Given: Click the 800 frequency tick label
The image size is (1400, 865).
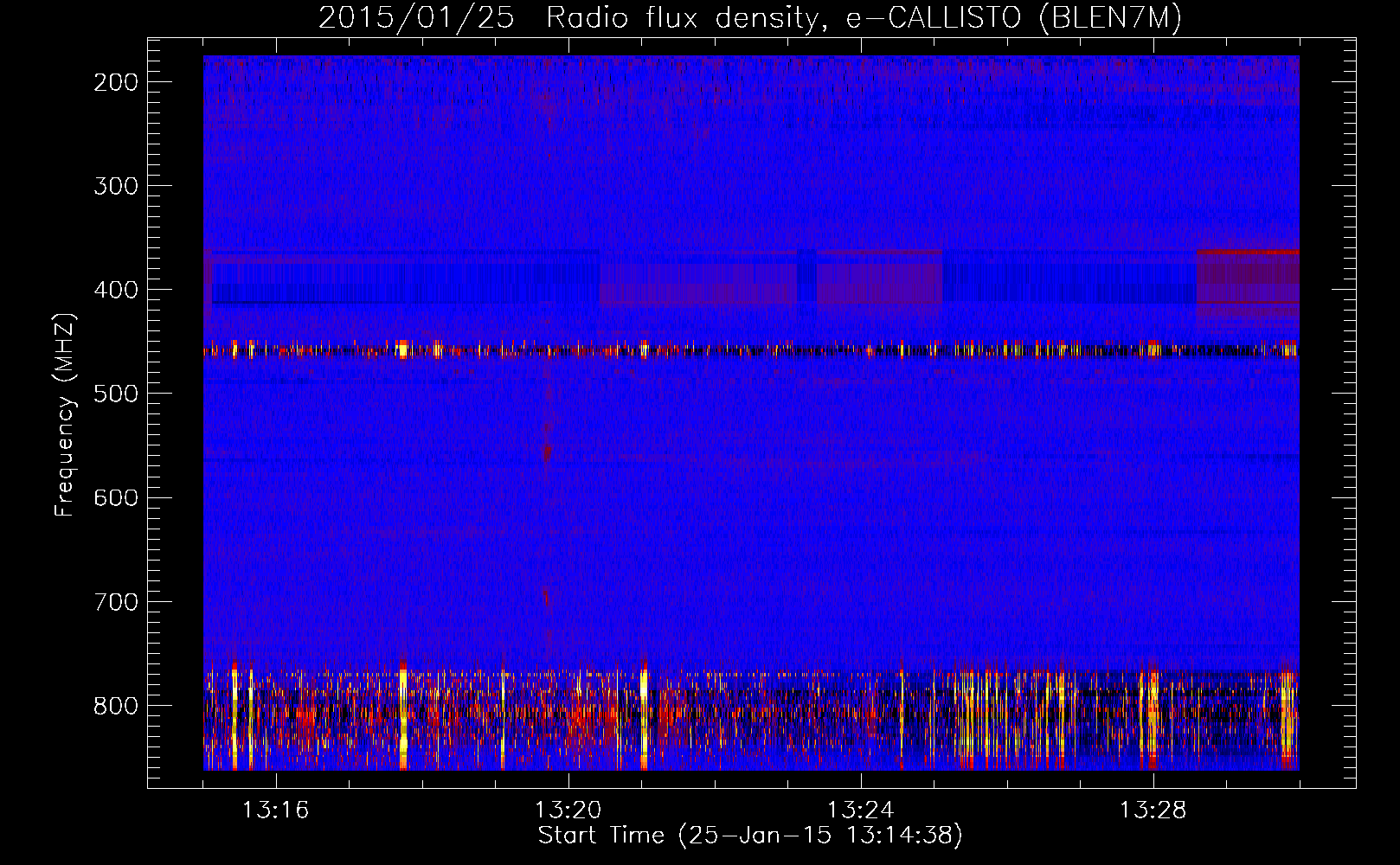Looking at the screenshot, I should click(x=116, y=705).
